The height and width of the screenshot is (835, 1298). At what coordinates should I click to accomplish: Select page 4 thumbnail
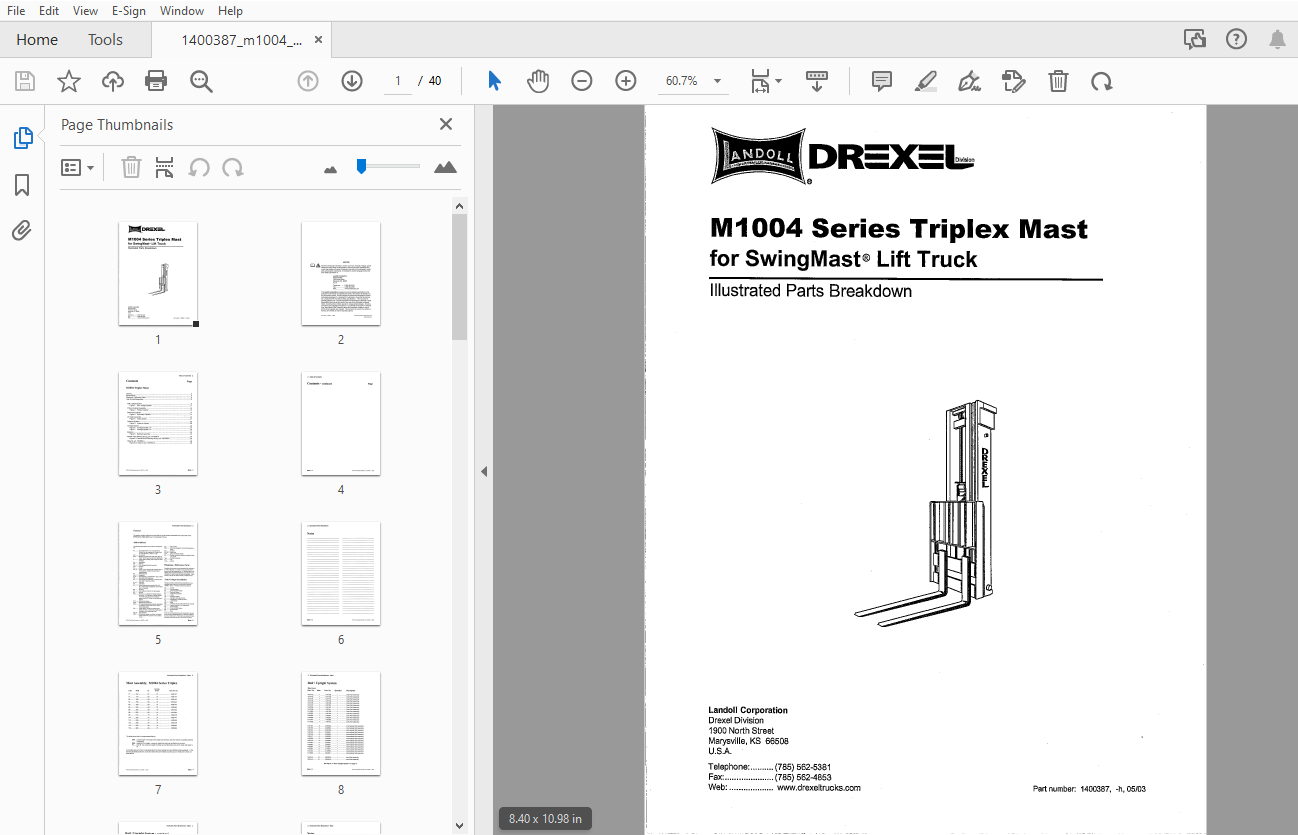tap(341, 424)
